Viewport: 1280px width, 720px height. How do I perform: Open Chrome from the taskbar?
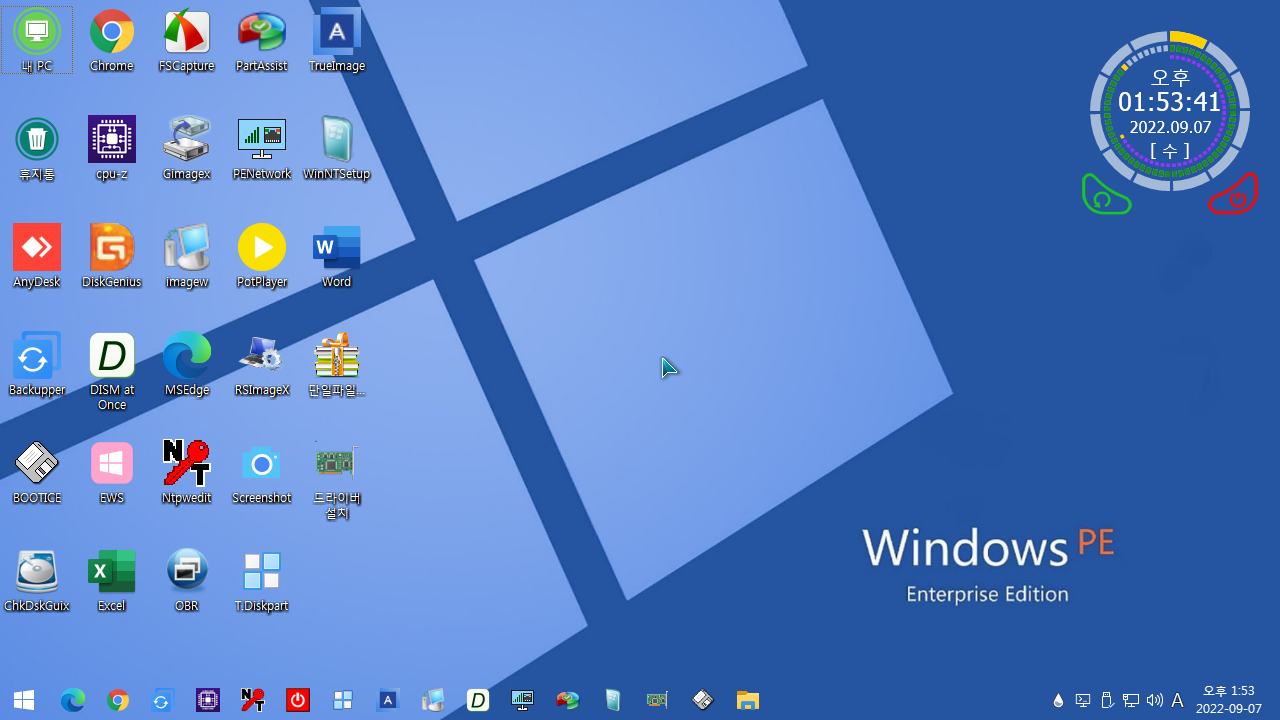click(118, 700)
